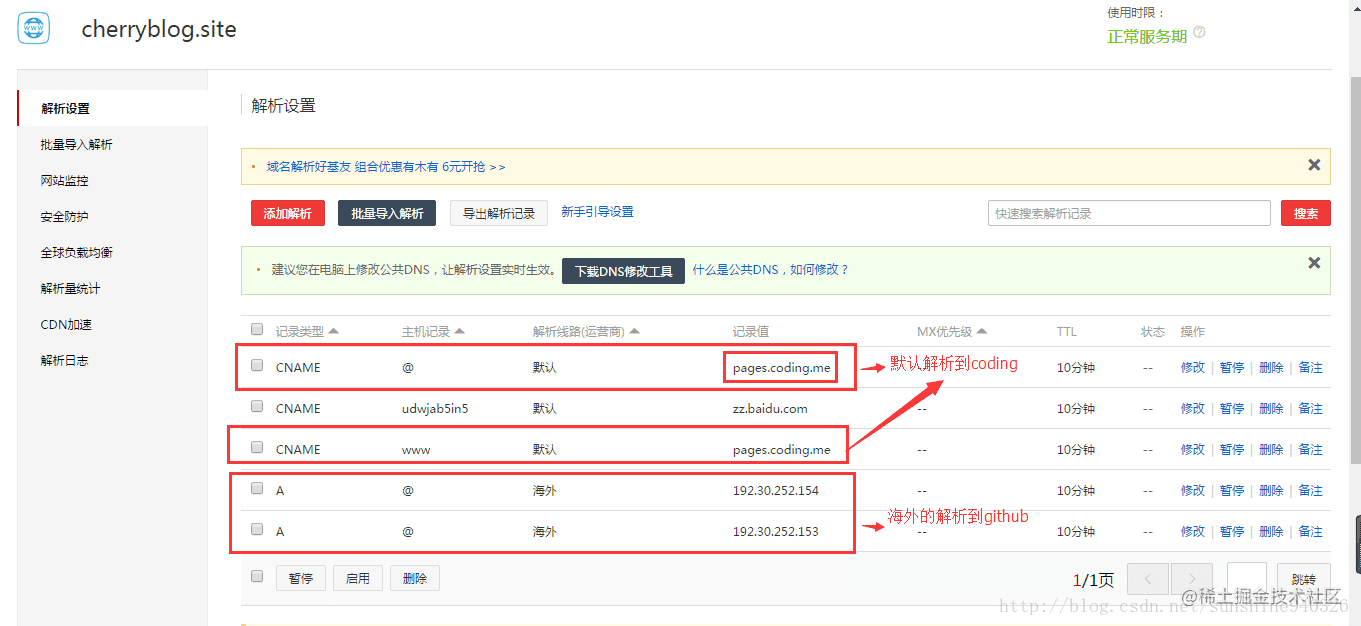Click the 快速搜索解析记录 search field
This screenshot has width=1361, height=626.
coord(1129,213)
